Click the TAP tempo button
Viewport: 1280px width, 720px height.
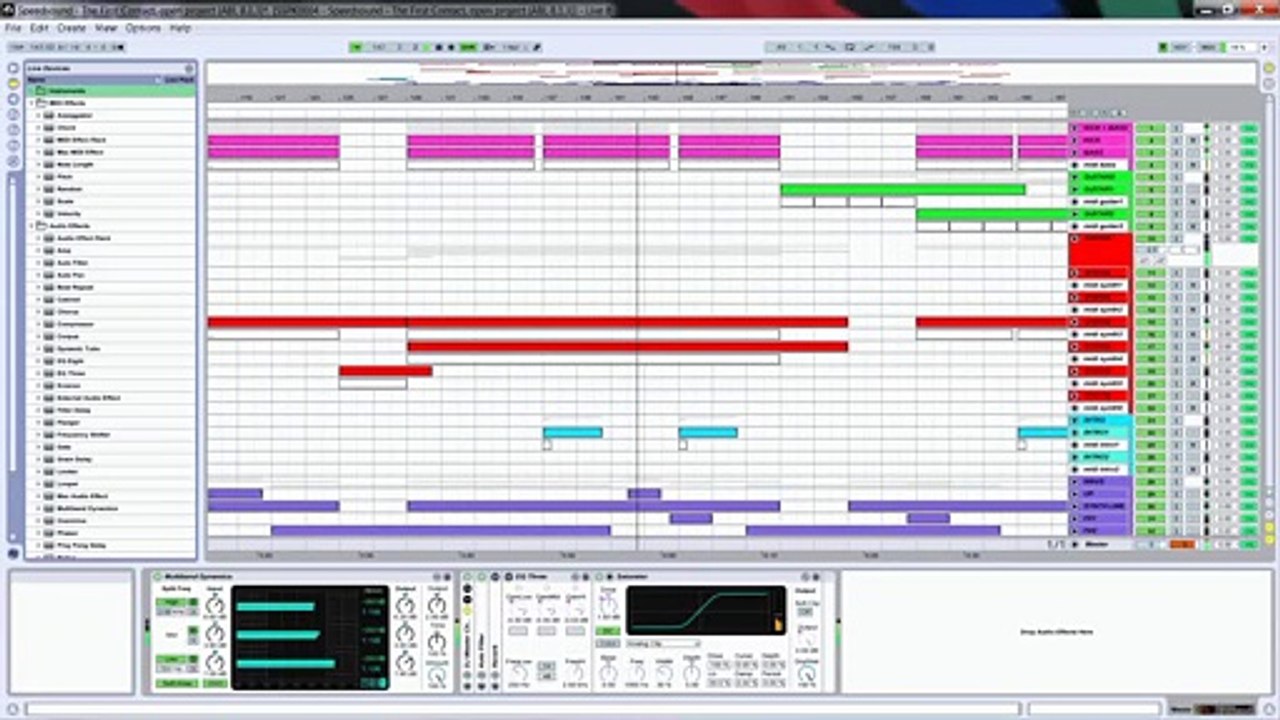click(x=17, y=47)
